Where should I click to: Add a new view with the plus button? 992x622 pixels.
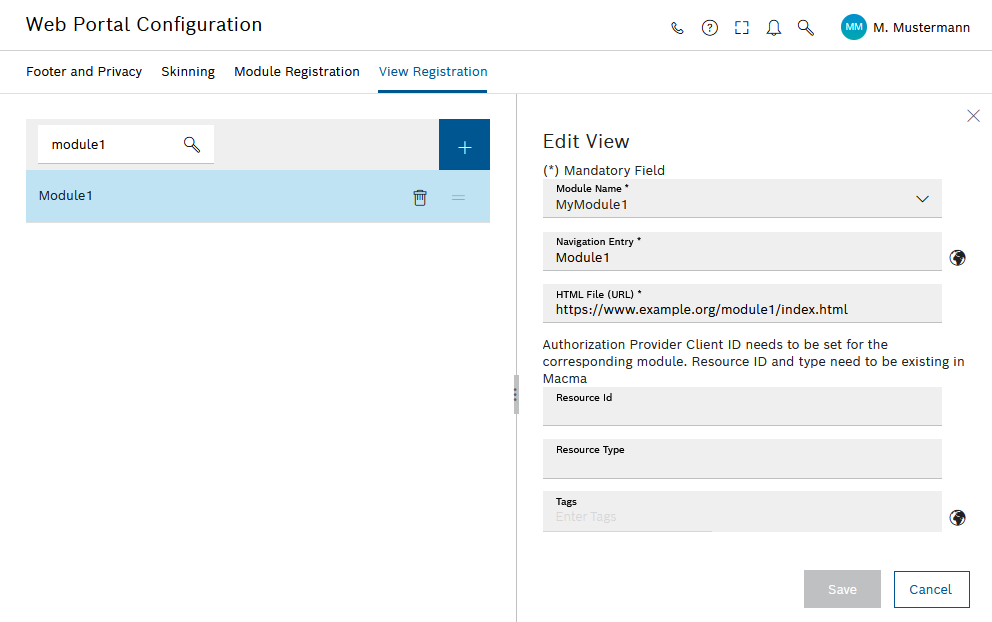click(x=464, y=145)
